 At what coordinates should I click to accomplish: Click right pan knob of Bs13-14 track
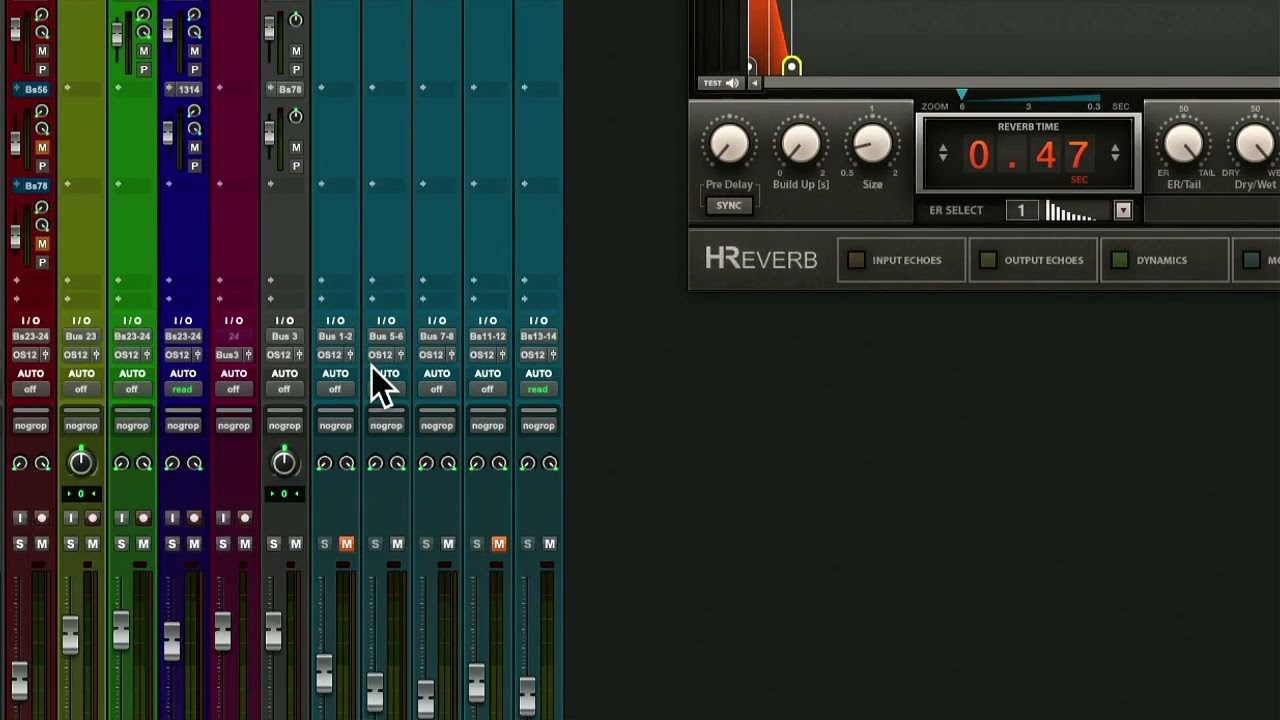[550, 463]
